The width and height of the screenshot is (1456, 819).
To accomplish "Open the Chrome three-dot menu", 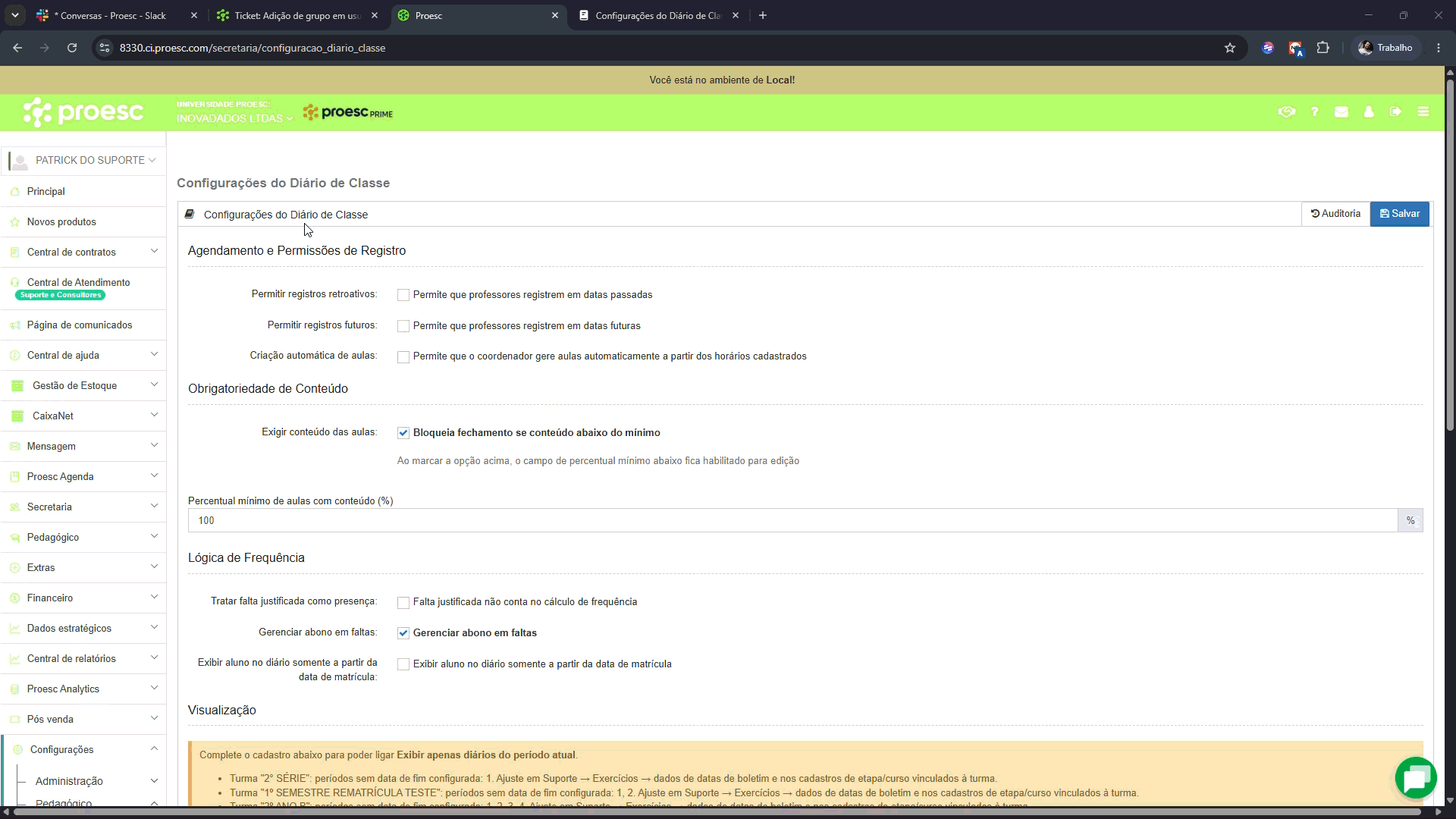I will (x=1439, y=48).
